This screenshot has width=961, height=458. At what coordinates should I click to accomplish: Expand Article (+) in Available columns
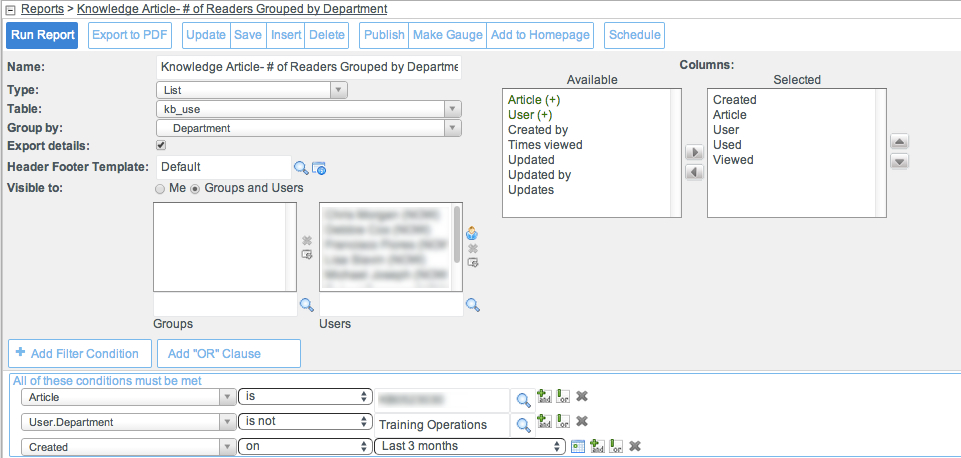point(534,99)
